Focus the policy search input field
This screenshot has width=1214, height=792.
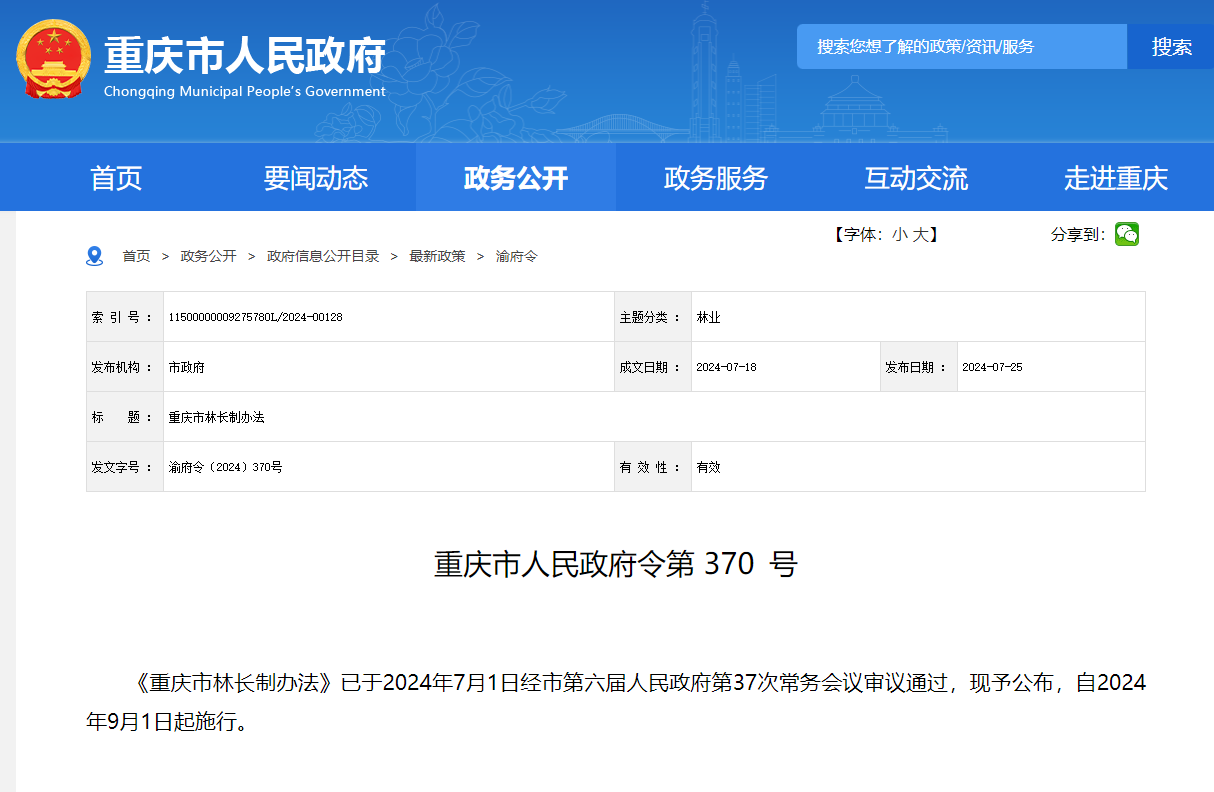pos(961,47)
